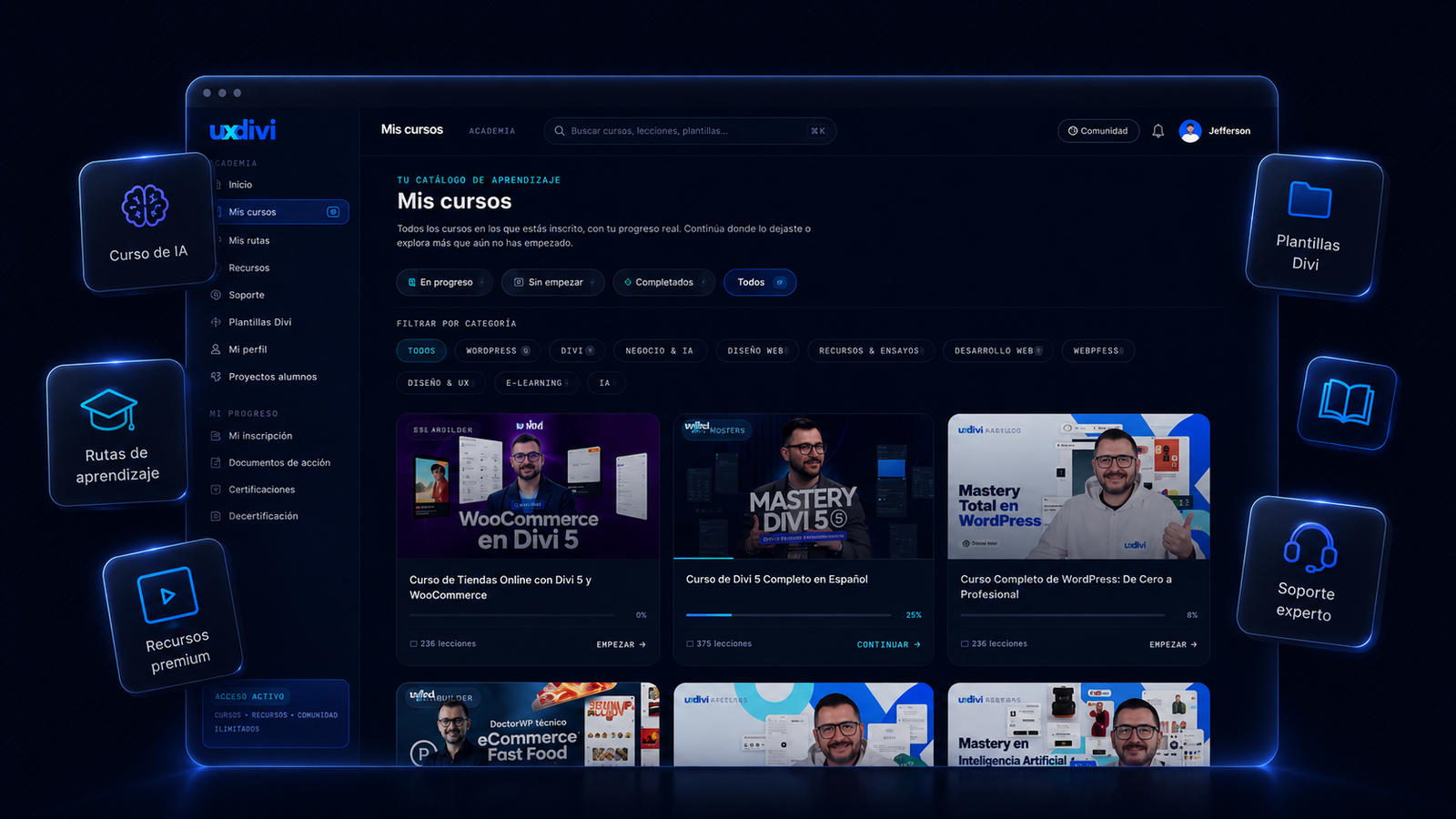Toggle the DESARROLLO WEB category chip

[998, 350]
